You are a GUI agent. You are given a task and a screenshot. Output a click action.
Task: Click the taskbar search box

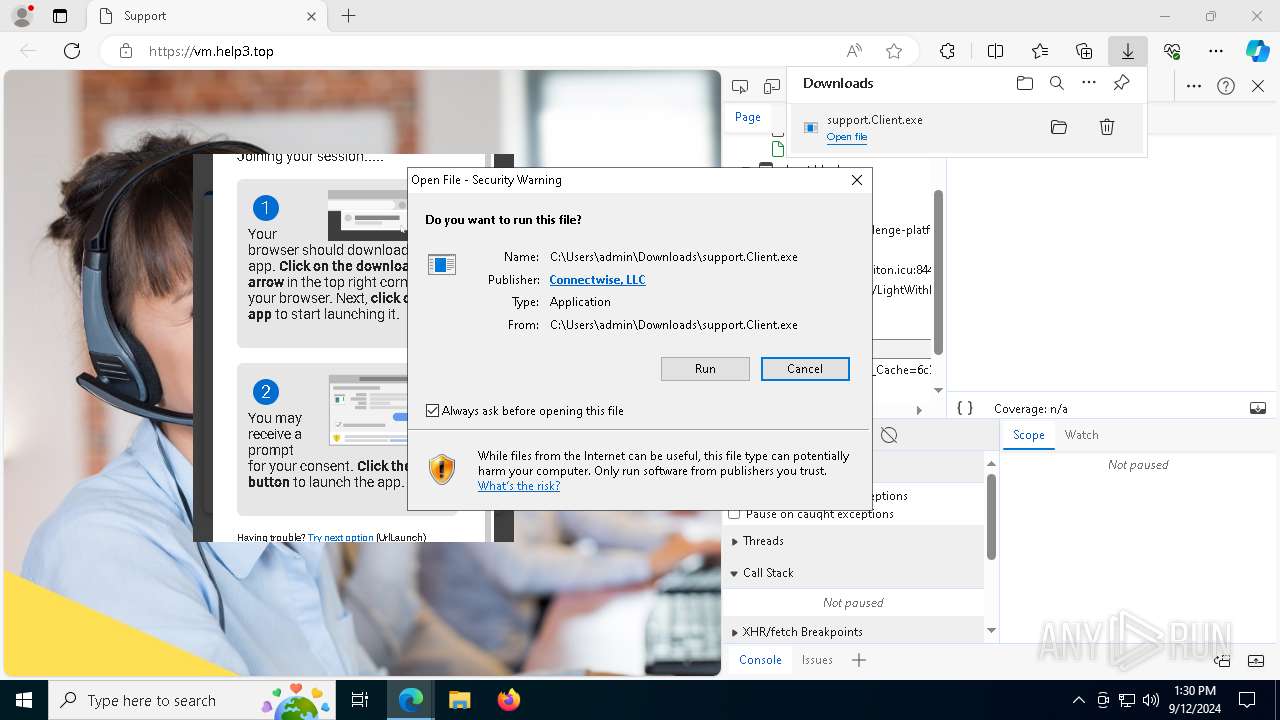coord(192,700)
